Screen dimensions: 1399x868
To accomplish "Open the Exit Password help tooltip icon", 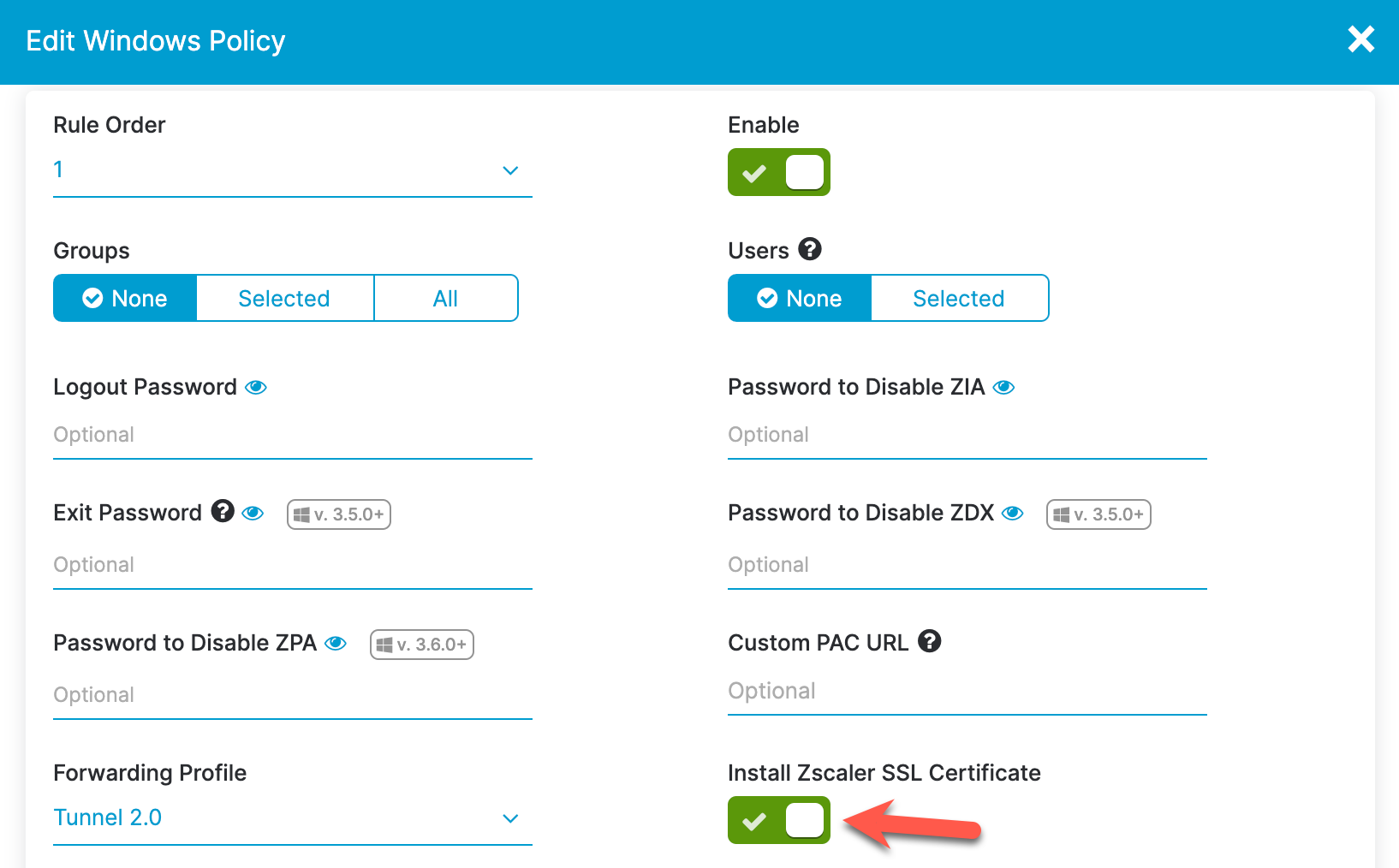I will 222,512.
